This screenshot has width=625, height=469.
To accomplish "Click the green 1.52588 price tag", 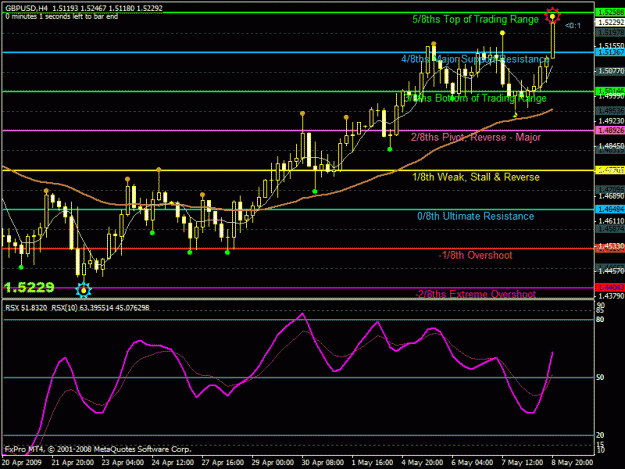I will (x=611, y=13).
